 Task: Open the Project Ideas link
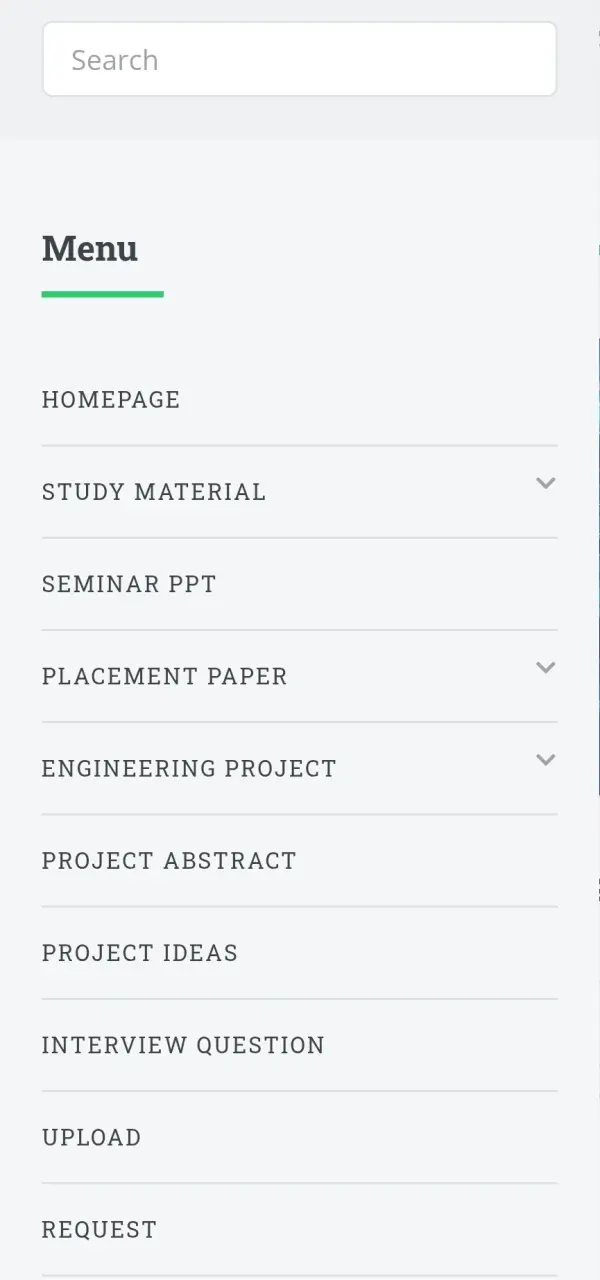coord(140,953)
